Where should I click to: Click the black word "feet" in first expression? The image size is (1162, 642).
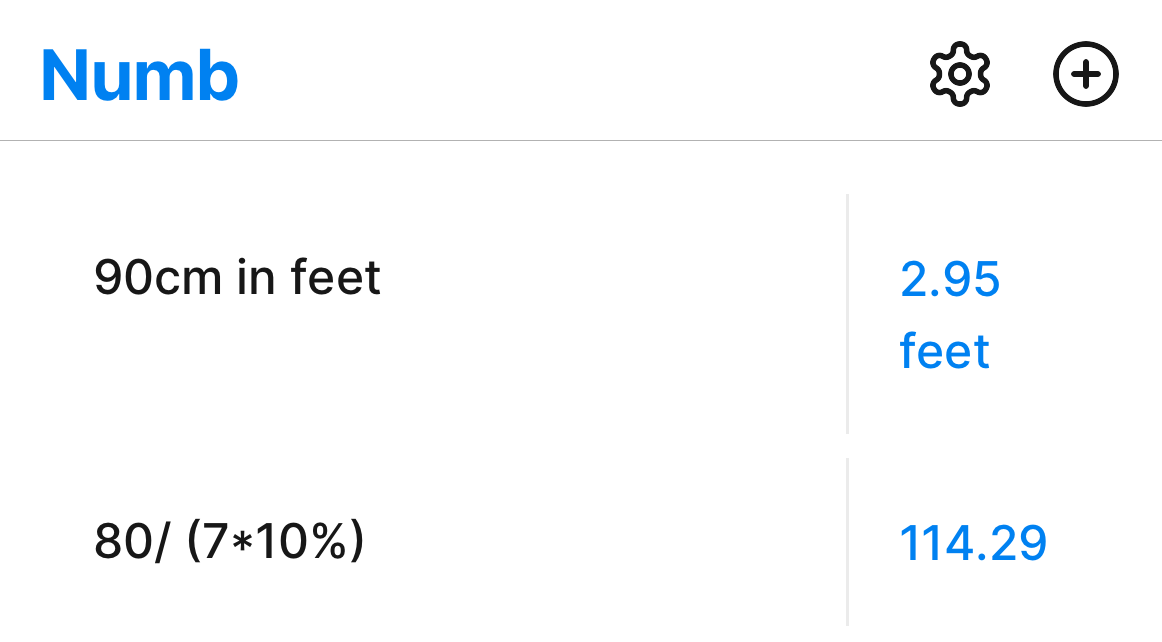[336, 277]
